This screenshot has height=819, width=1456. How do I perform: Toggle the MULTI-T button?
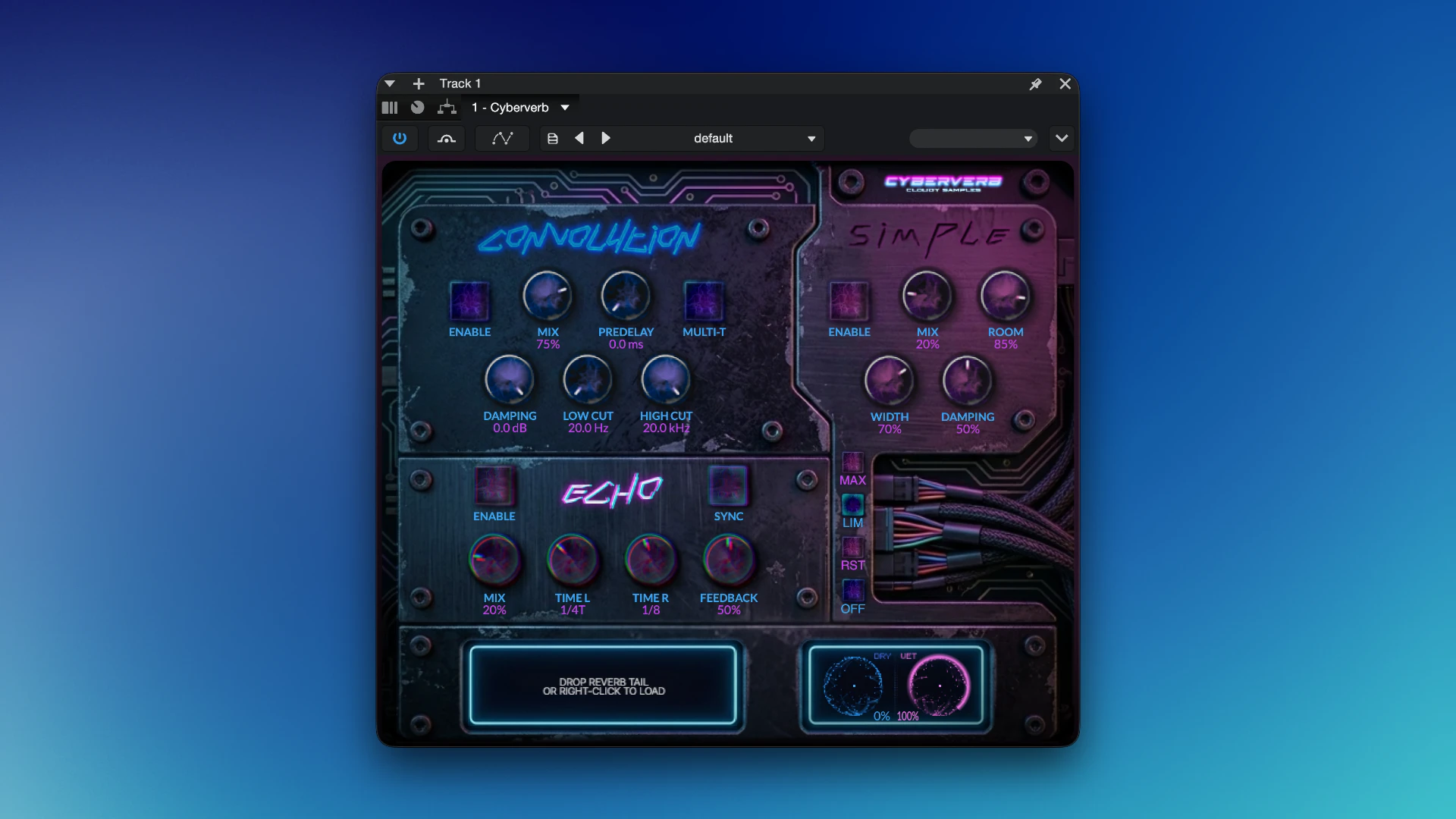tap(704, 300)
